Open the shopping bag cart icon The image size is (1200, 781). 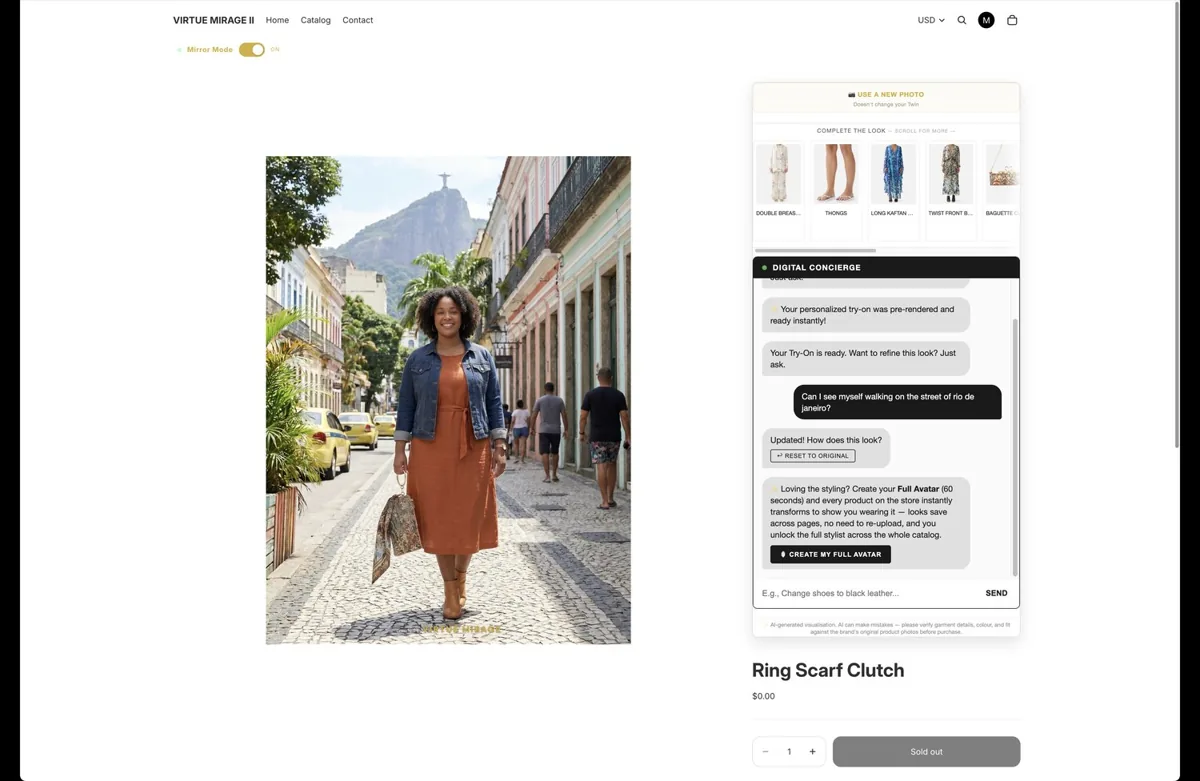point(1012,20)
